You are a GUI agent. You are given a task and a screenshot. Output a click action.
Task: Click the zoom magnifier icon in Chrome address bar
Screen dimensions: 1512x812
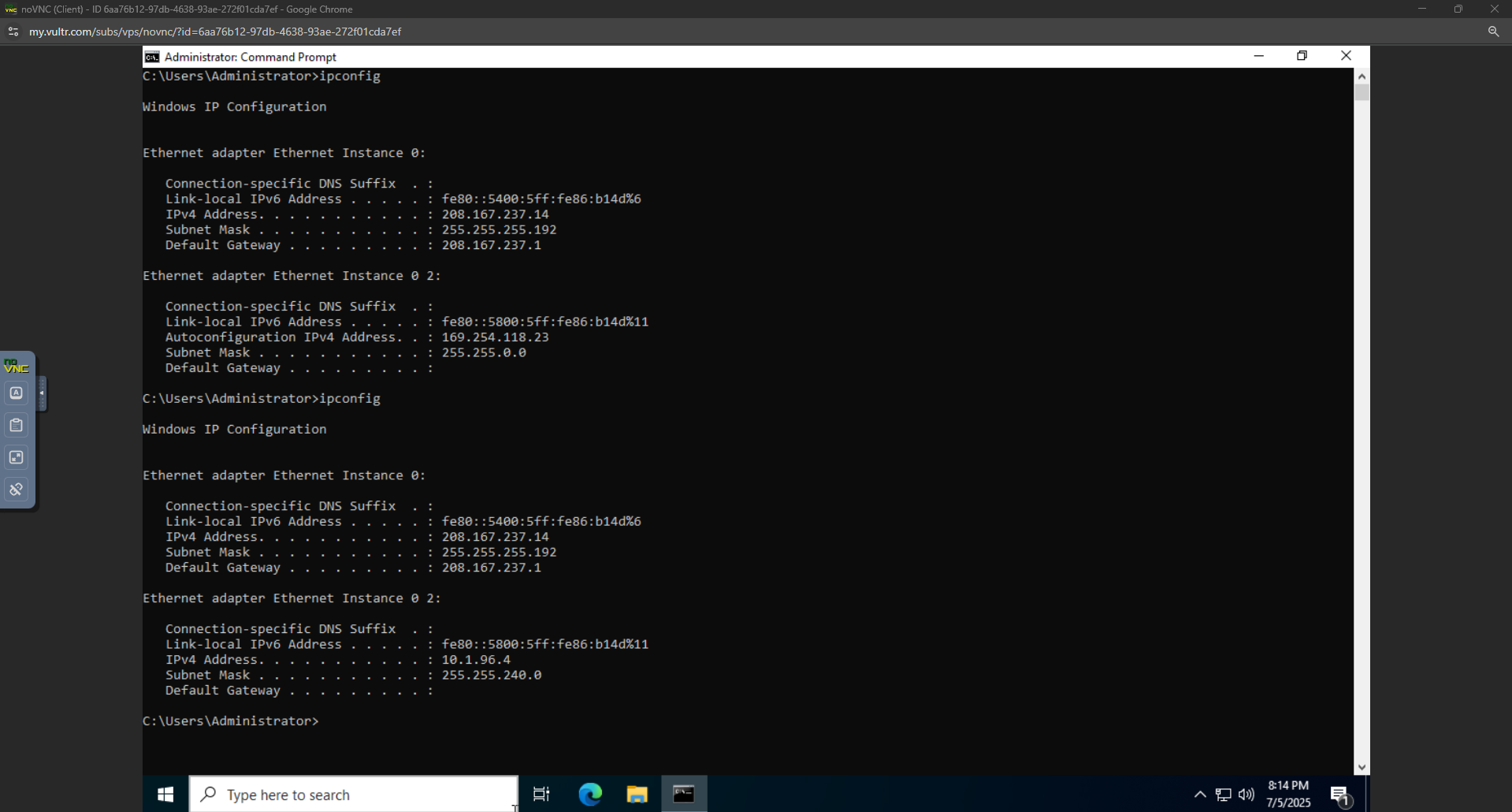point(1493,32)
